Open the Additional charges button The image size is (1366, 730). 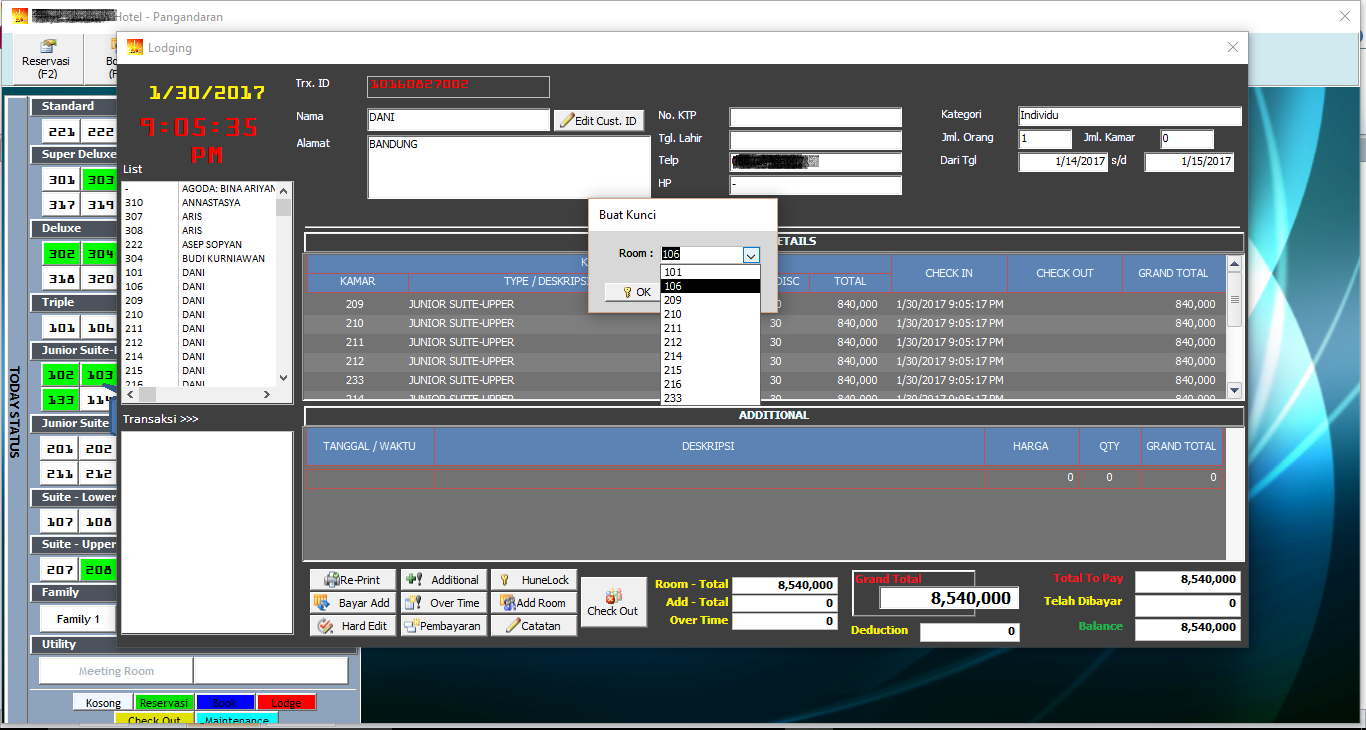[x=443, y=580]
